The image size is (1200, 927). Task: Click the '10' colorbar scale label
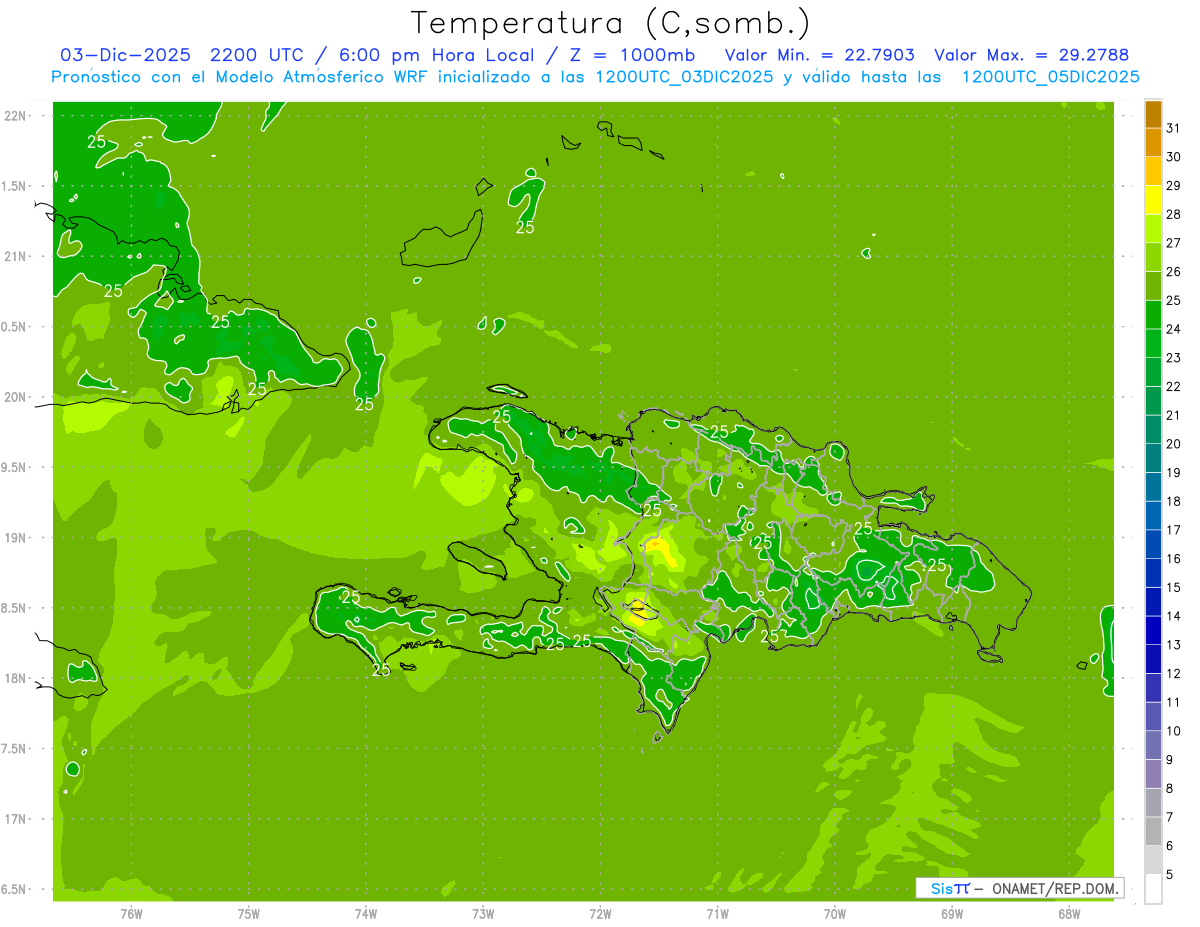pyautogui.click(x=1174, y=730)
